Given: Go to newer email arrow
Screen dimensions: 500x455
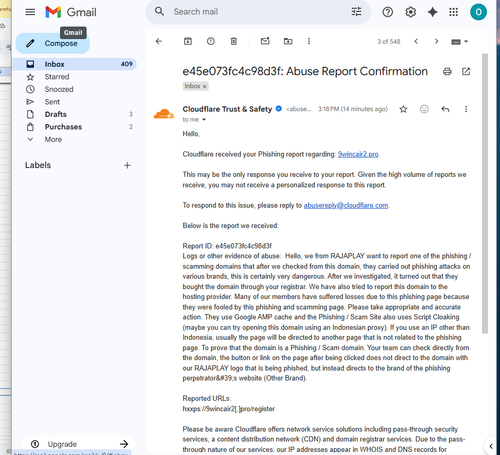Looking at the screenshot, I should point(416,41).
